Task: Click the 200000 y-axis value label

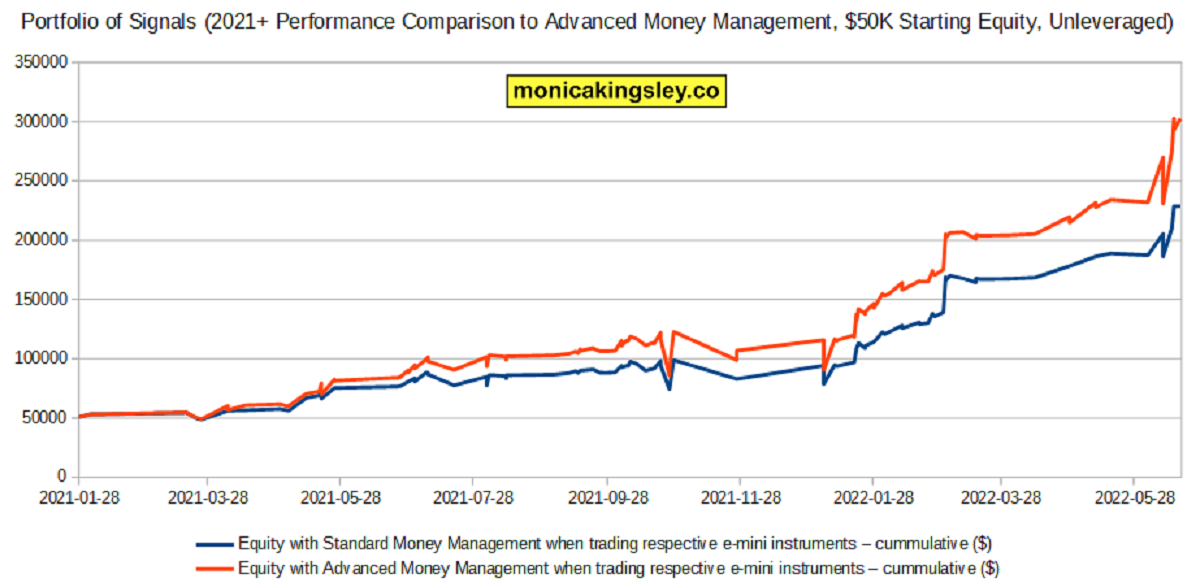Action: tap(43, 240)
